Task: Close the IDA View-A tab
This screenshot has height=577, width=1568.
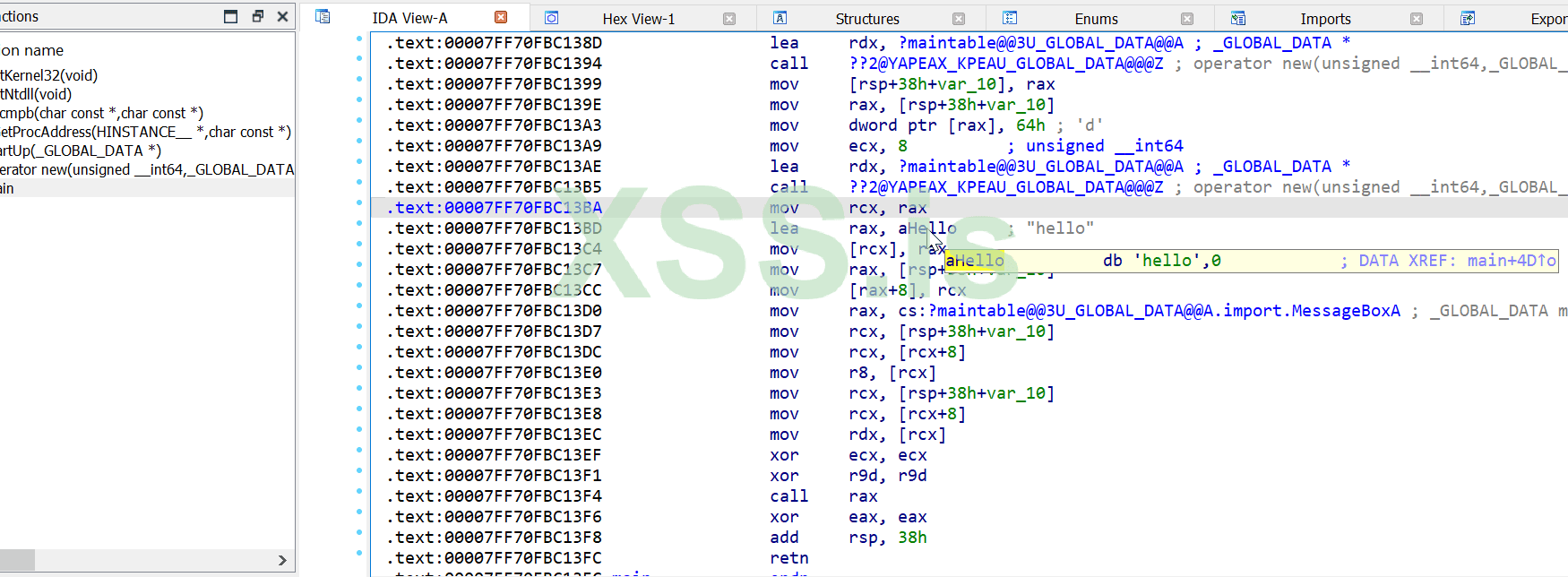Action: pos(501,17)
